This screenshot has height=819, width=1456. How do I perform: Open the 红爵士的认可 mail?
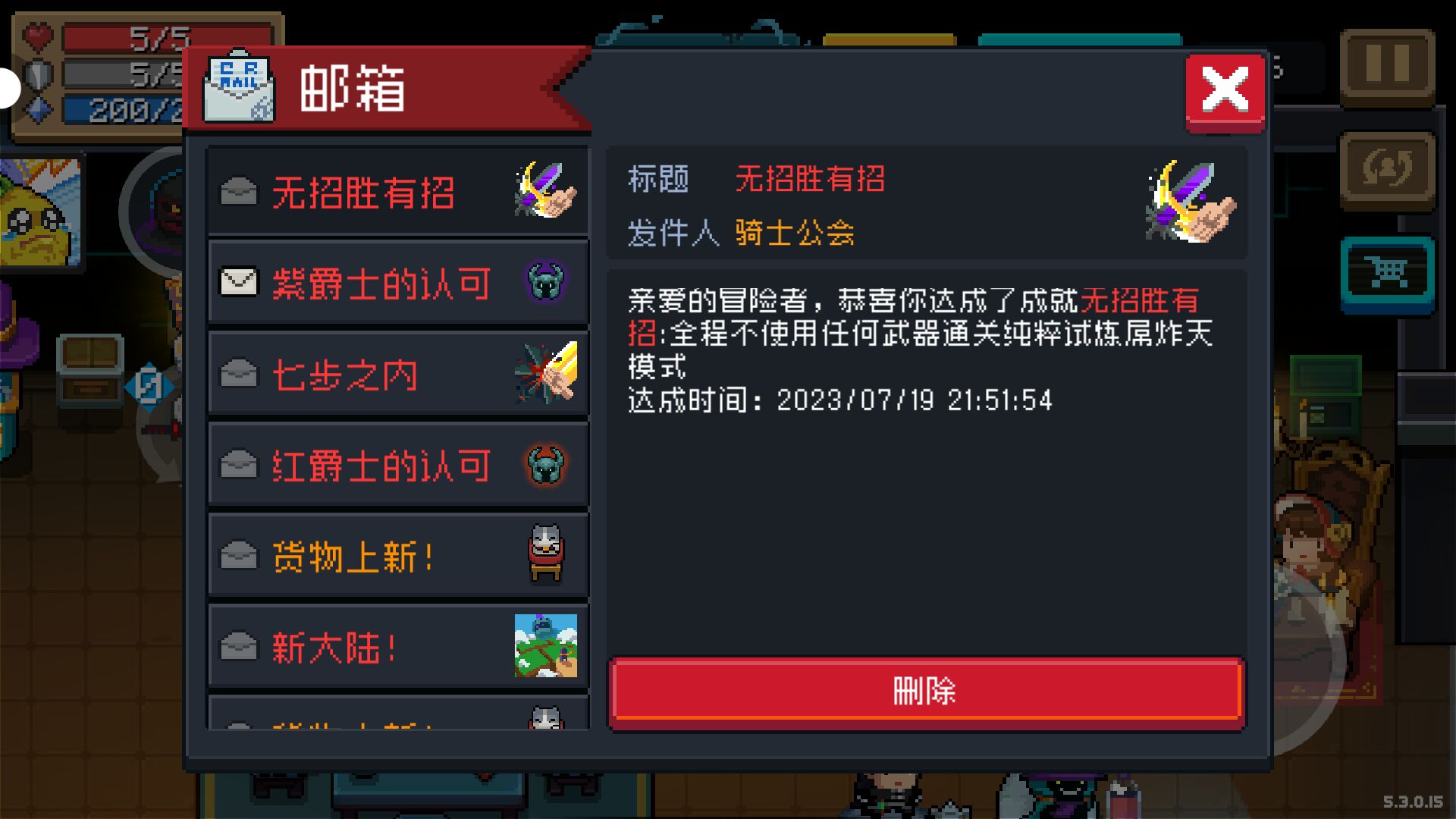pyautogui.click(x=398, y=464)
